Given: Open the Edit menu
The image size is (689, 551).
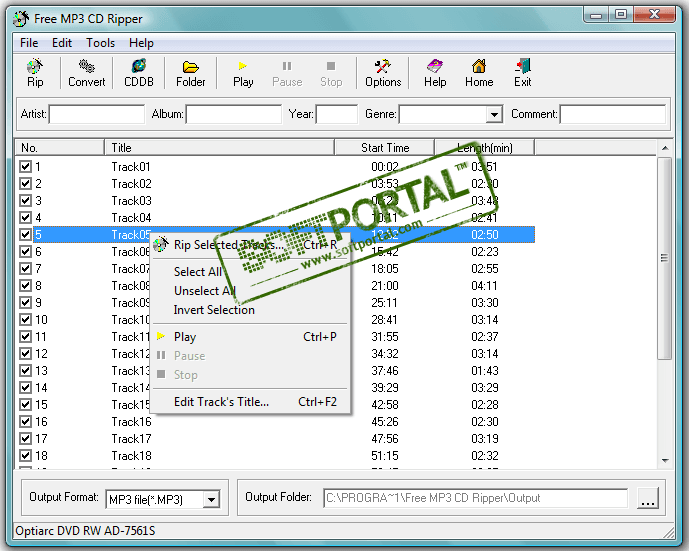Looking at the screenshot, I should point(62,43).
